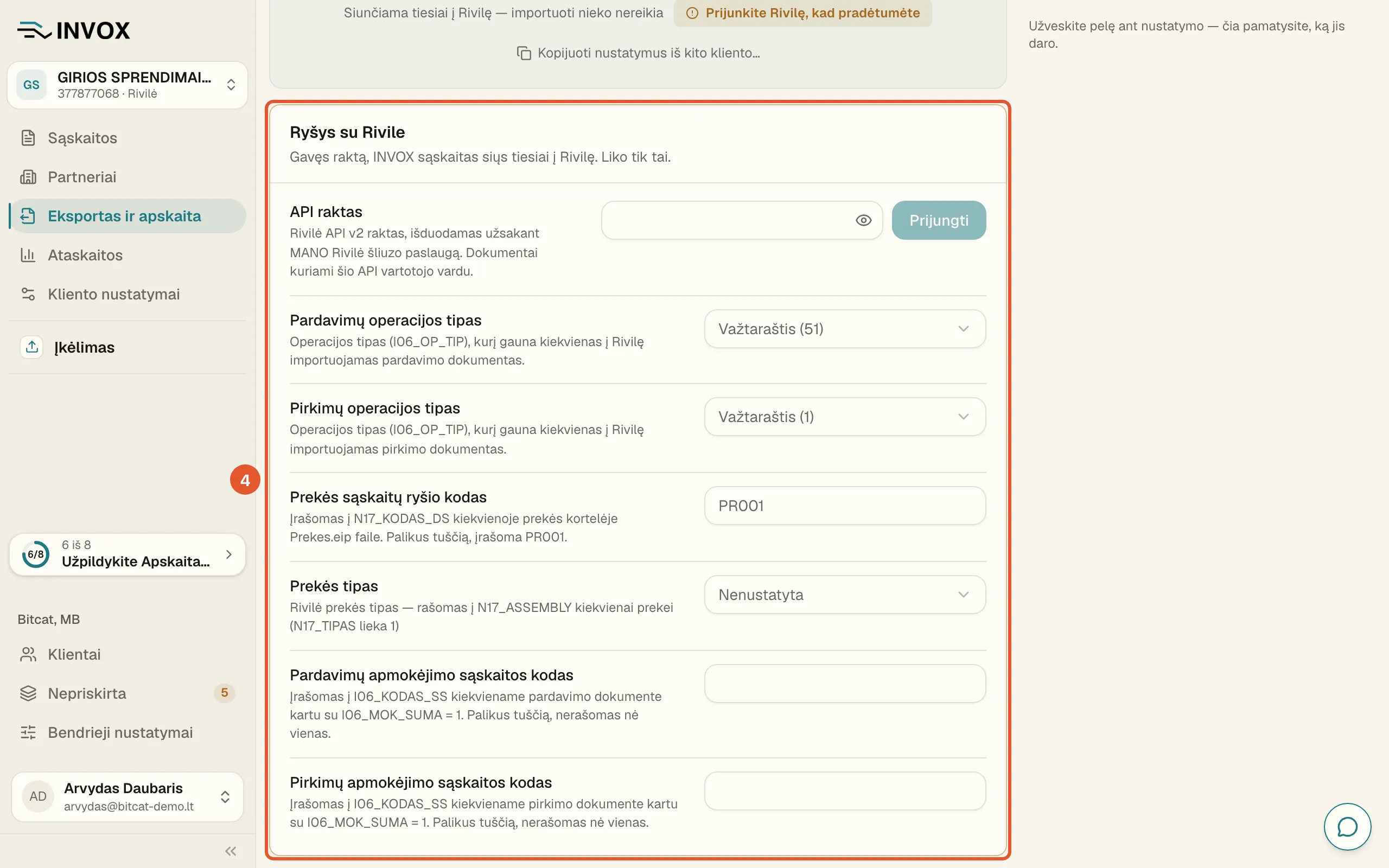Click the Partneriai building icon
The width and height of the screenshot is (1389, 868).
coord(28,177)
